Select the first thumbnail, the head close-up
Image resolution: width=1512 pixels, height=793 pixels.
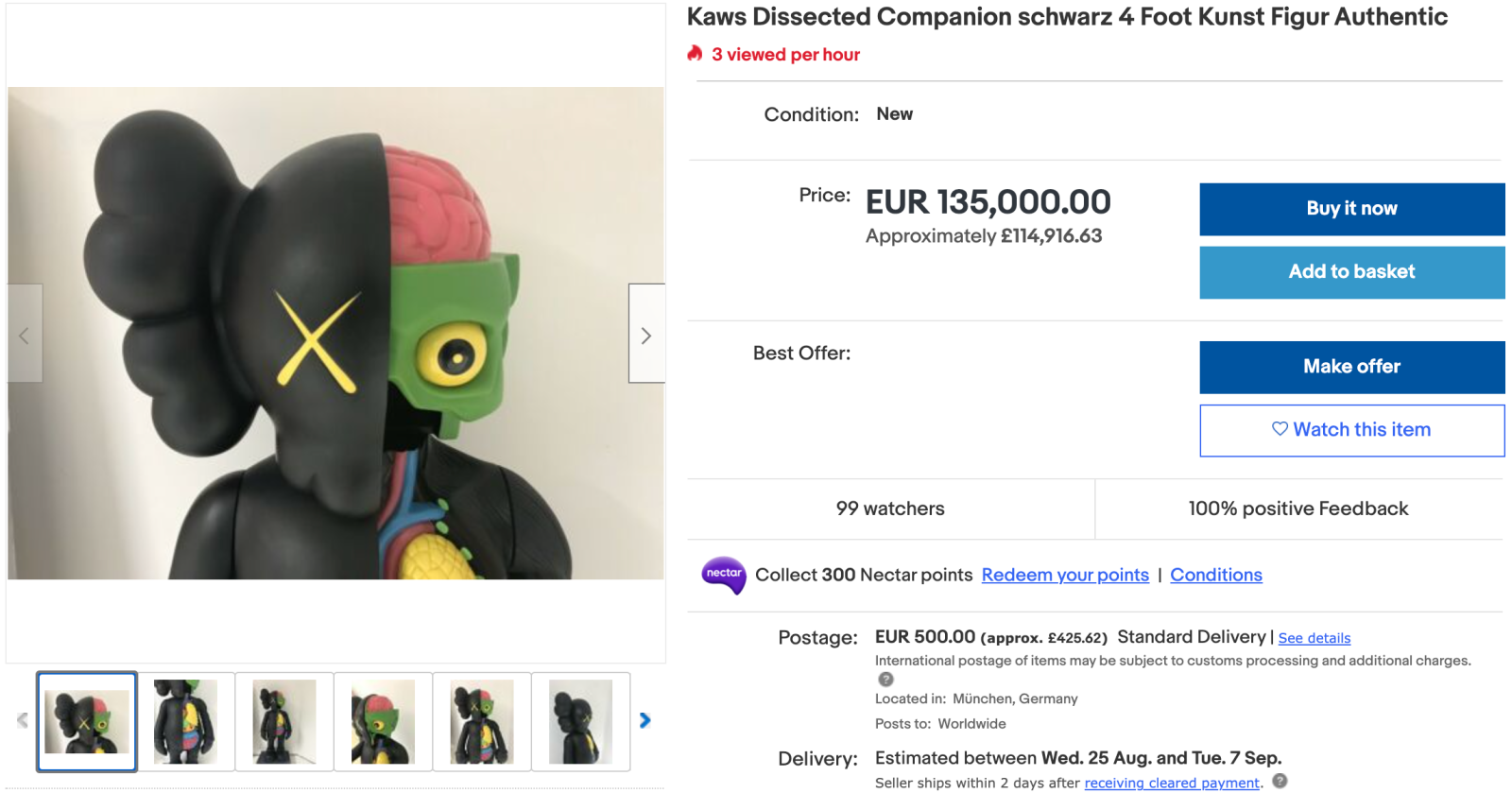(x=87, y=722)
